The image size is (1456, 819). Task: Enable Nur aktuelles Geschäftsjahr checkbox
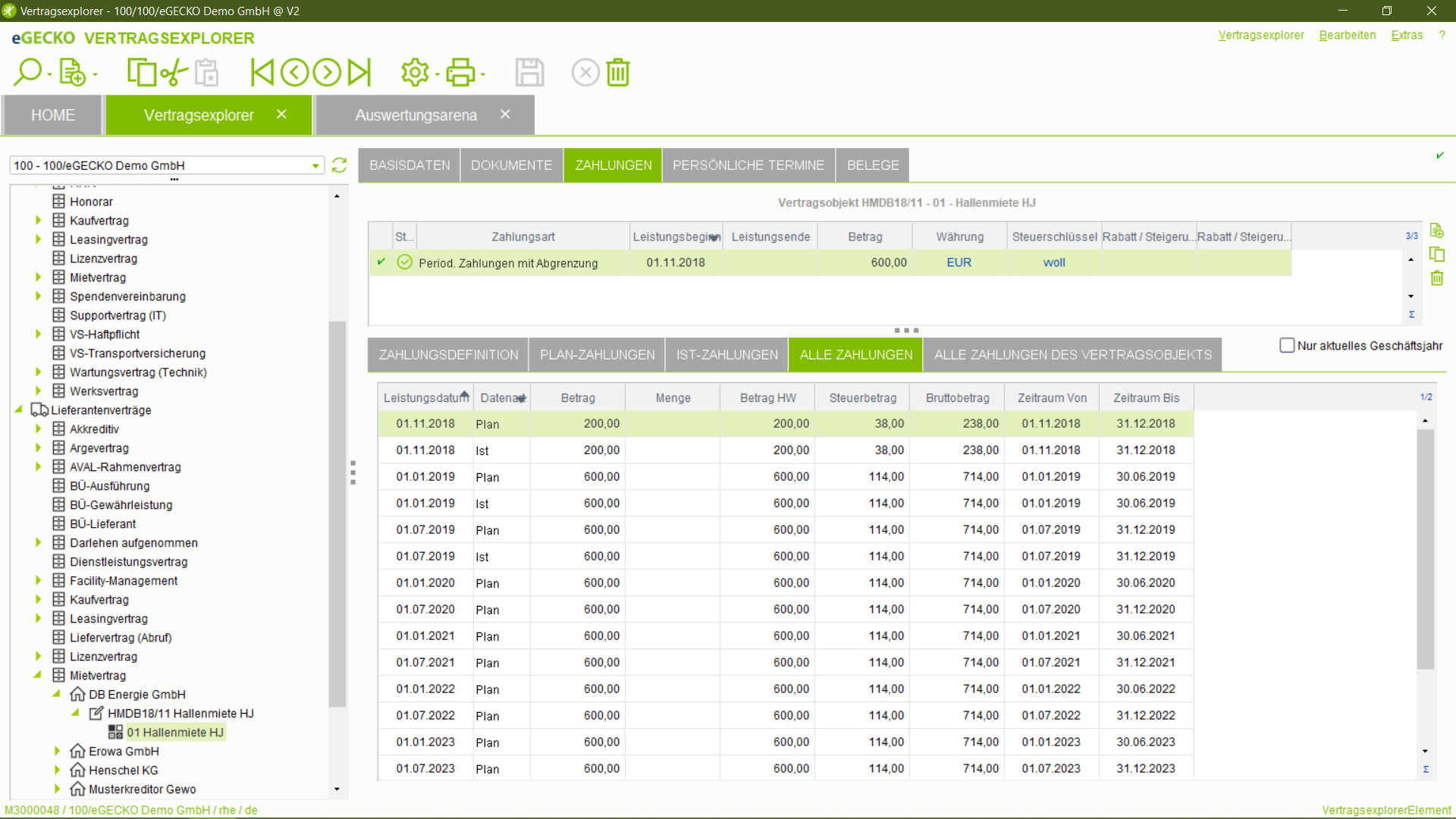[1286, 346]
